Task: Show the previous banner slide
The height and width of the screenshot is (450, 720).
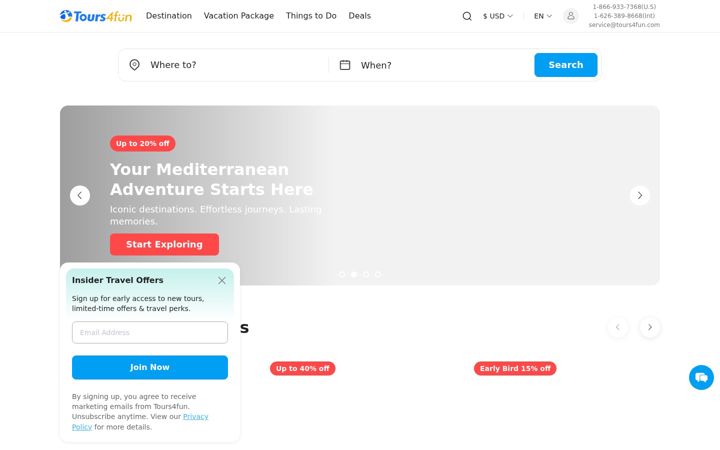Action: pyautogui.click(x=80, y=196)
